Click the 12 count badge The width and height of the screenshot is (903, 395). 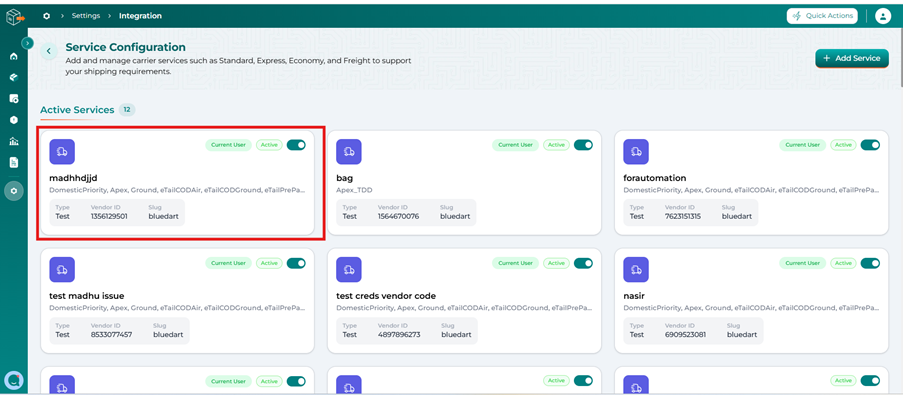127,109
